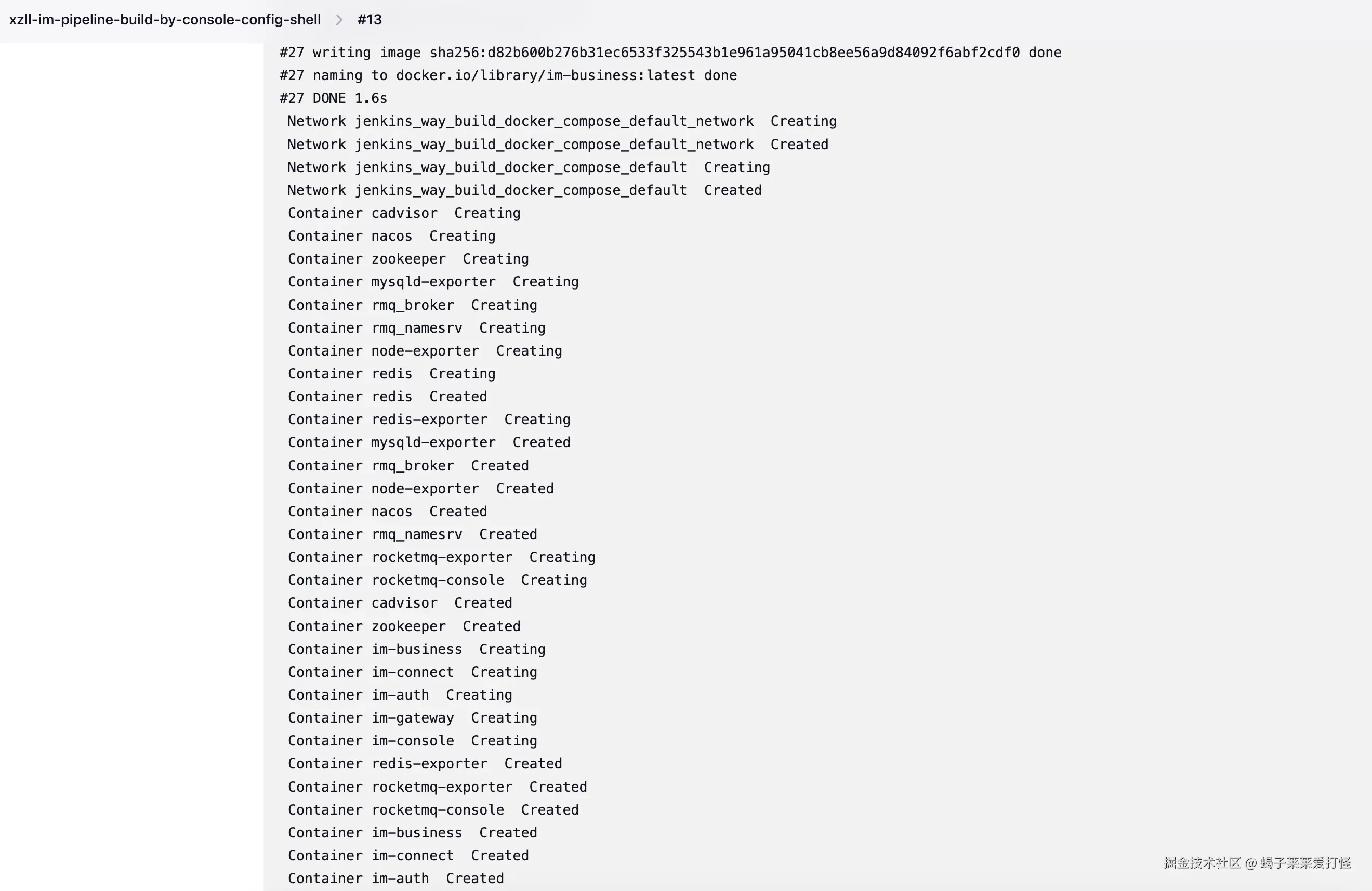Click the naming to docker.io/library/im-business log line
1372x891 pixels.
click(508, 75)
